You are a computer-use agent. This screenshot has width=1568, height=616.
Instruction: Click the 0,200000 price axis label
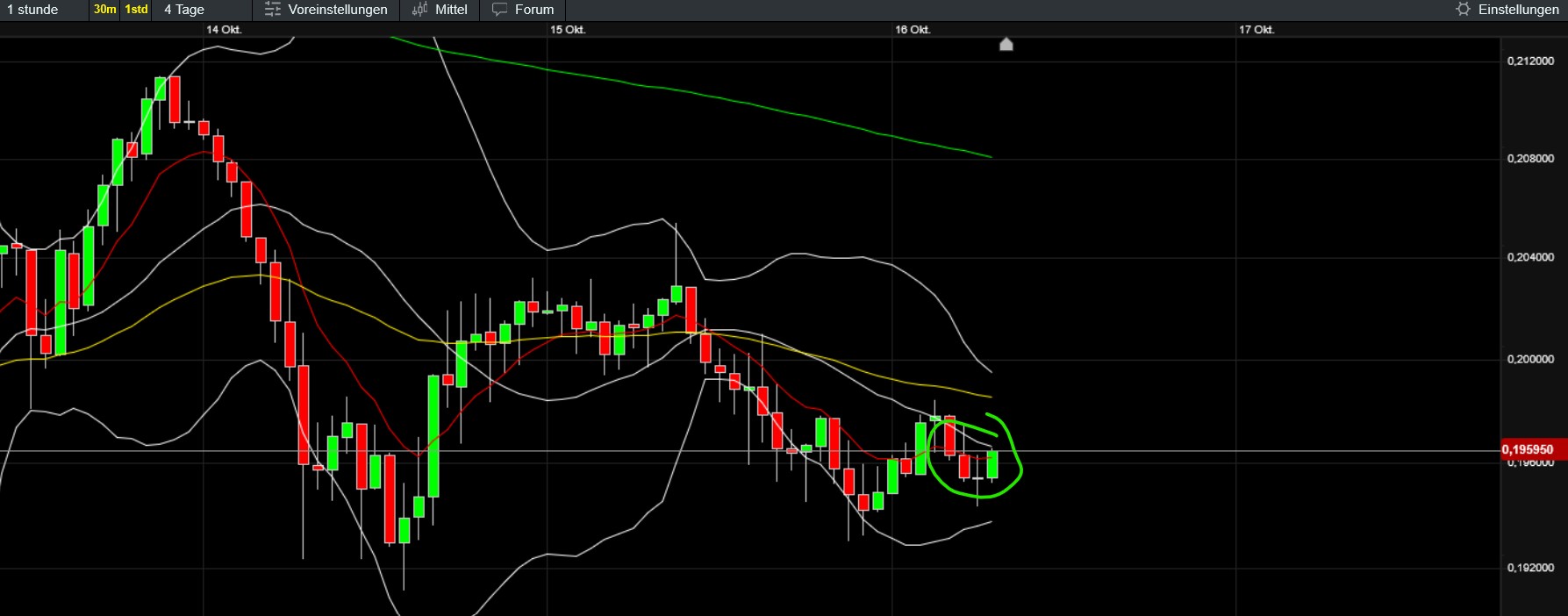[x=1530, y=359]
